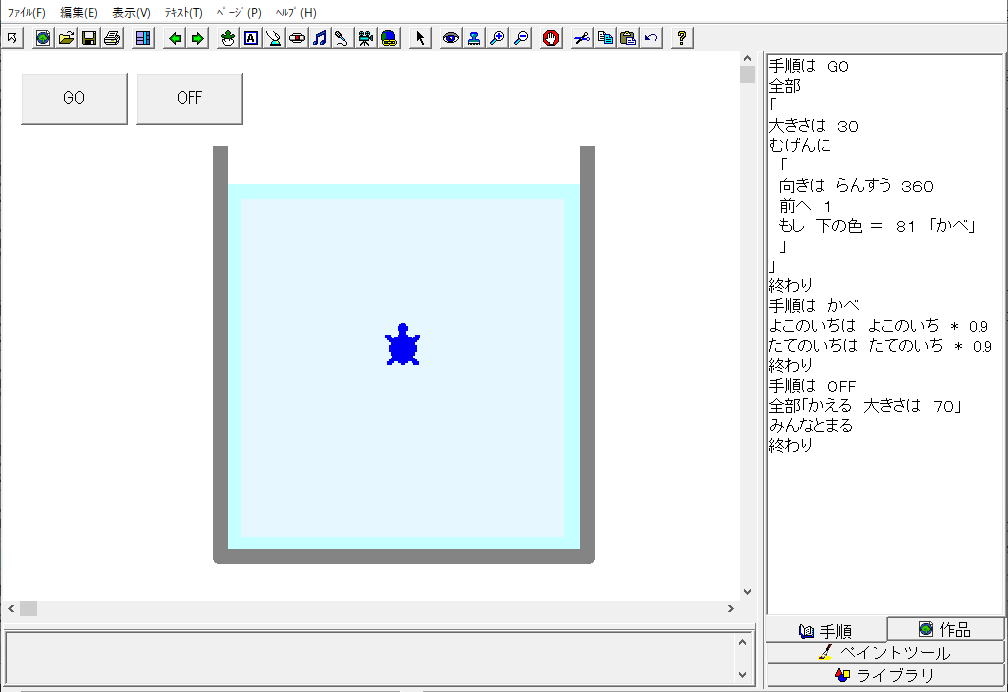Click the page layout panel icon
The width and height of the screenshot is (1008, 692).
tap(143, 38)
